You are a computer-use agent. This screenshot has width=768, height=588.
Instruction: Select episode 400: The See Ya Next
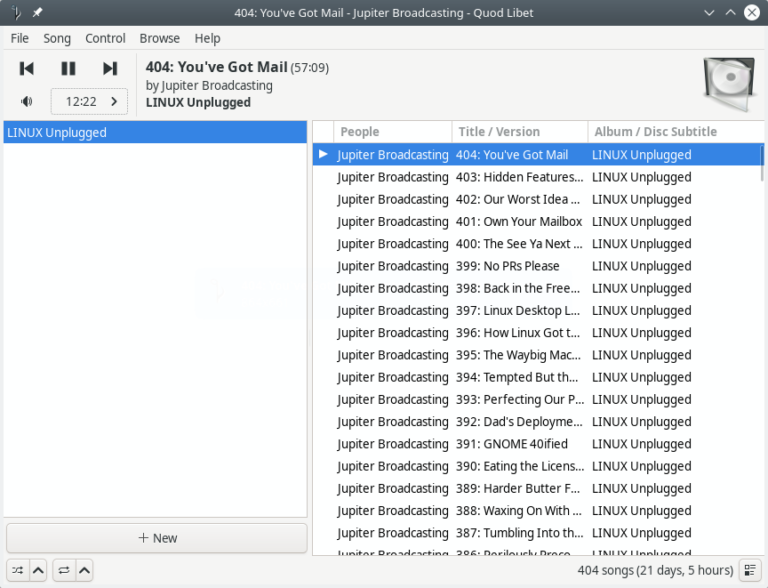pos(536,244)
